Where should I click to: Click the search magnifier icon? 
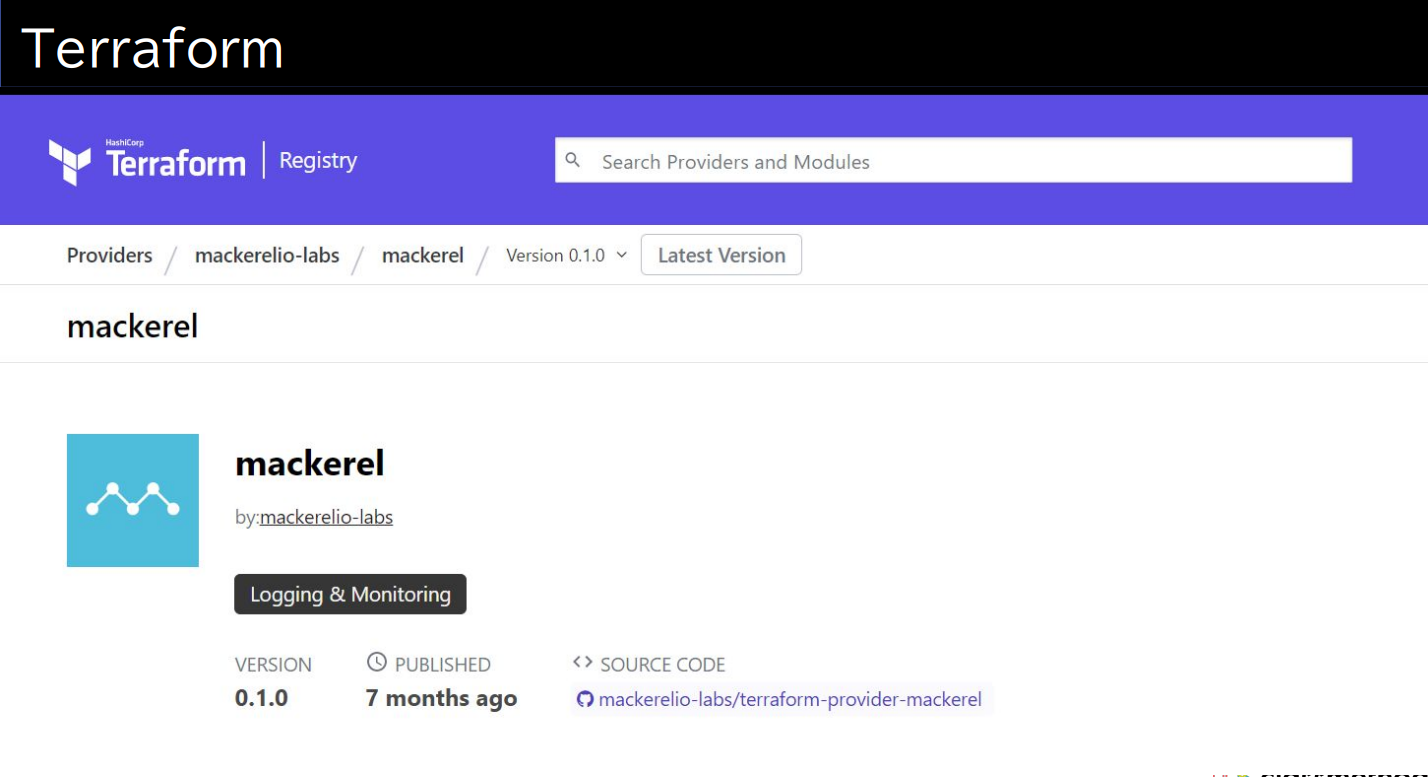pos(573,160)
